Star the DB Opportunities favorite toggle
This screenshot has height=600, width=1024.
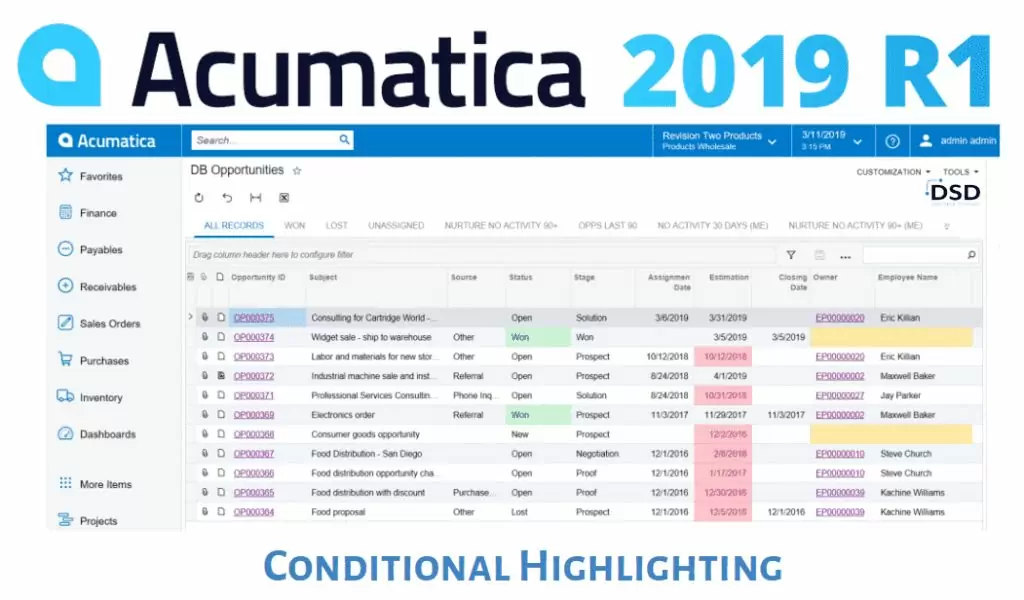pyautogui.click(x=297, y=172)
